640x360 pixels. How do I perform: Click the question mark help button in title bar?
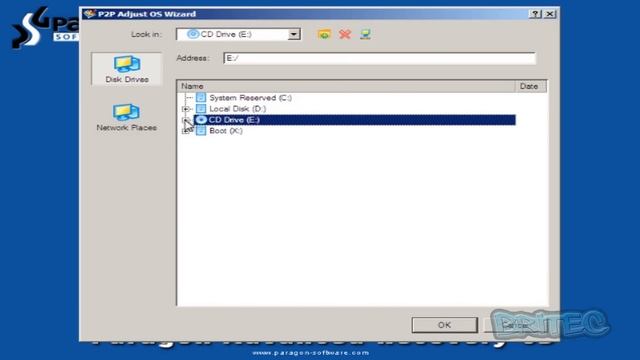point(535,14)
